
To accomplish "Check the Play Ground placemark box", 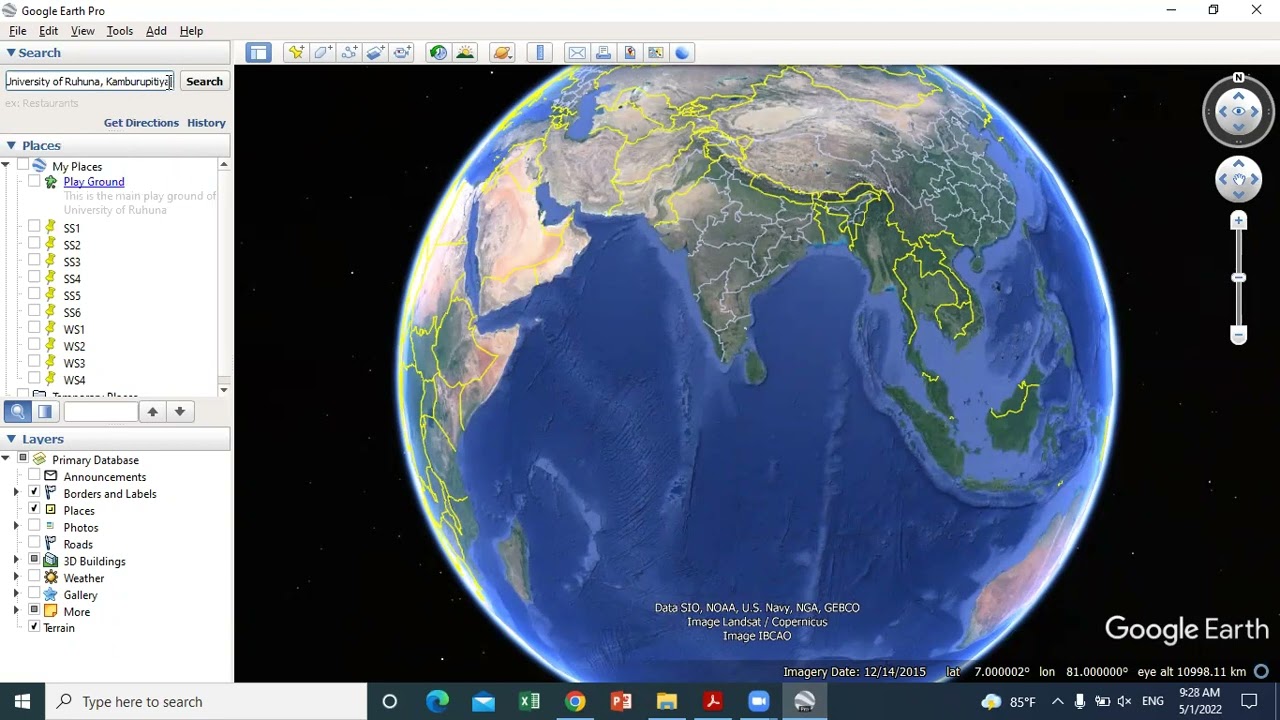I will [x=34, y=182].
